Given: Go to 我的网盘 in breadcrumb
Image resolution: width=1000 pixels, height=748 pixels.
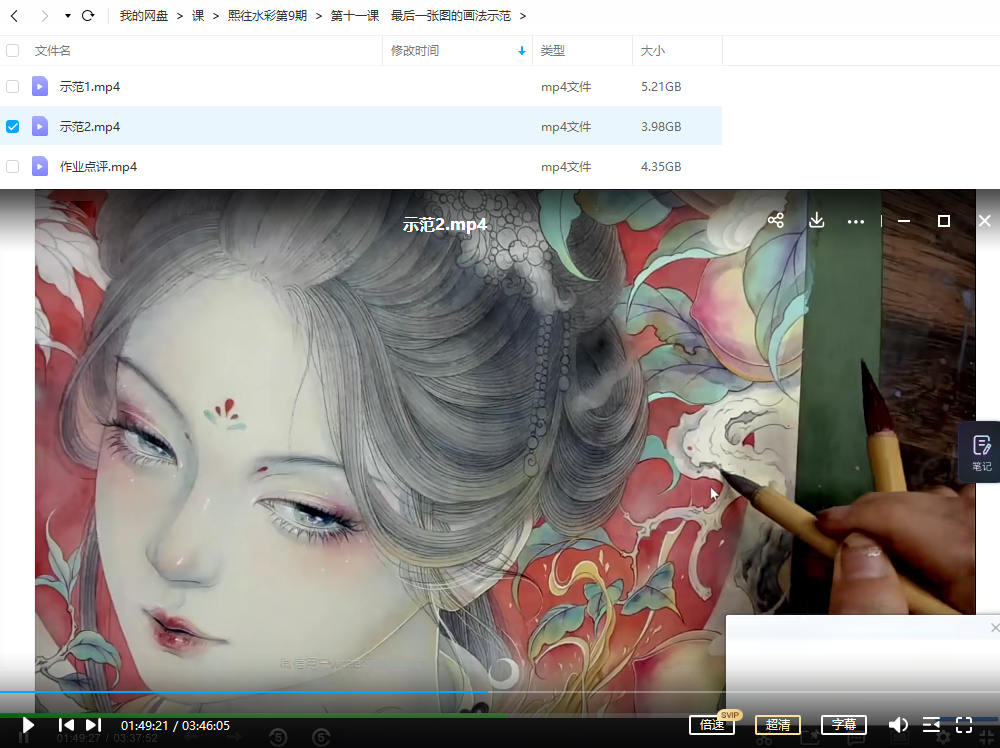Looking at the screenshot, I should 143,16.
